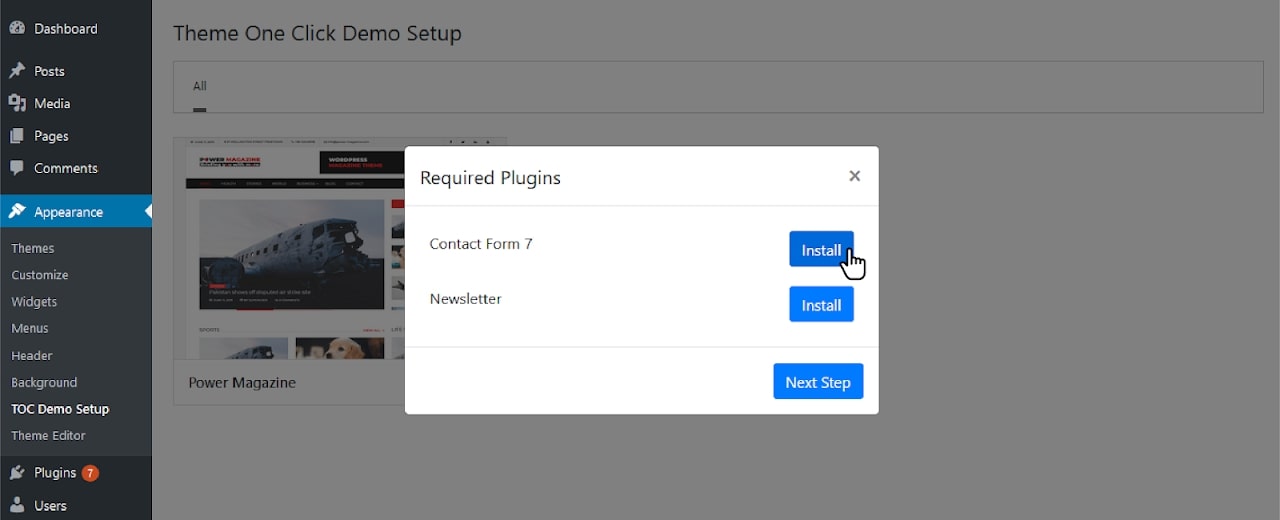Image resolution: width=1280 pixels, height=520 pixels.
Task: Click the Pages icon in sidebar
Action: [x=17, y=136]
